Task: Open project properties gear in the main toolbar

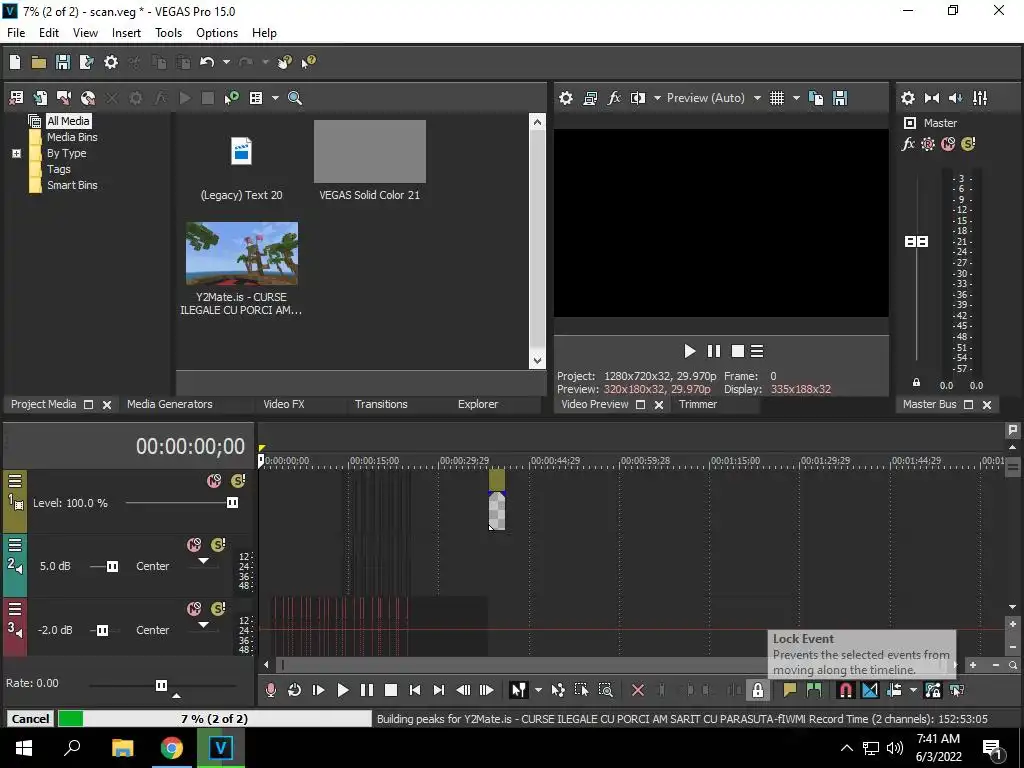Action: pos(111,62)
